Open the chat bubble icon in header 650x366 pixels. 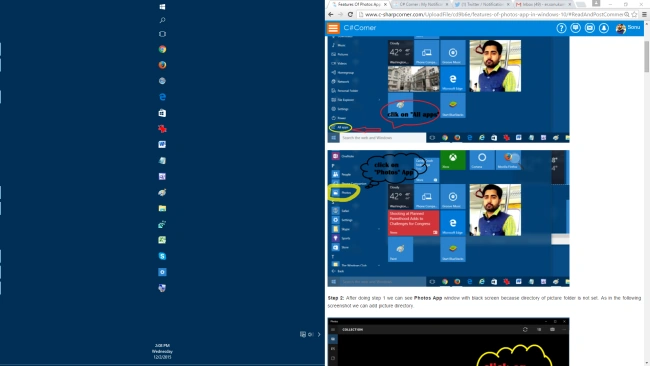pos(575,28)
